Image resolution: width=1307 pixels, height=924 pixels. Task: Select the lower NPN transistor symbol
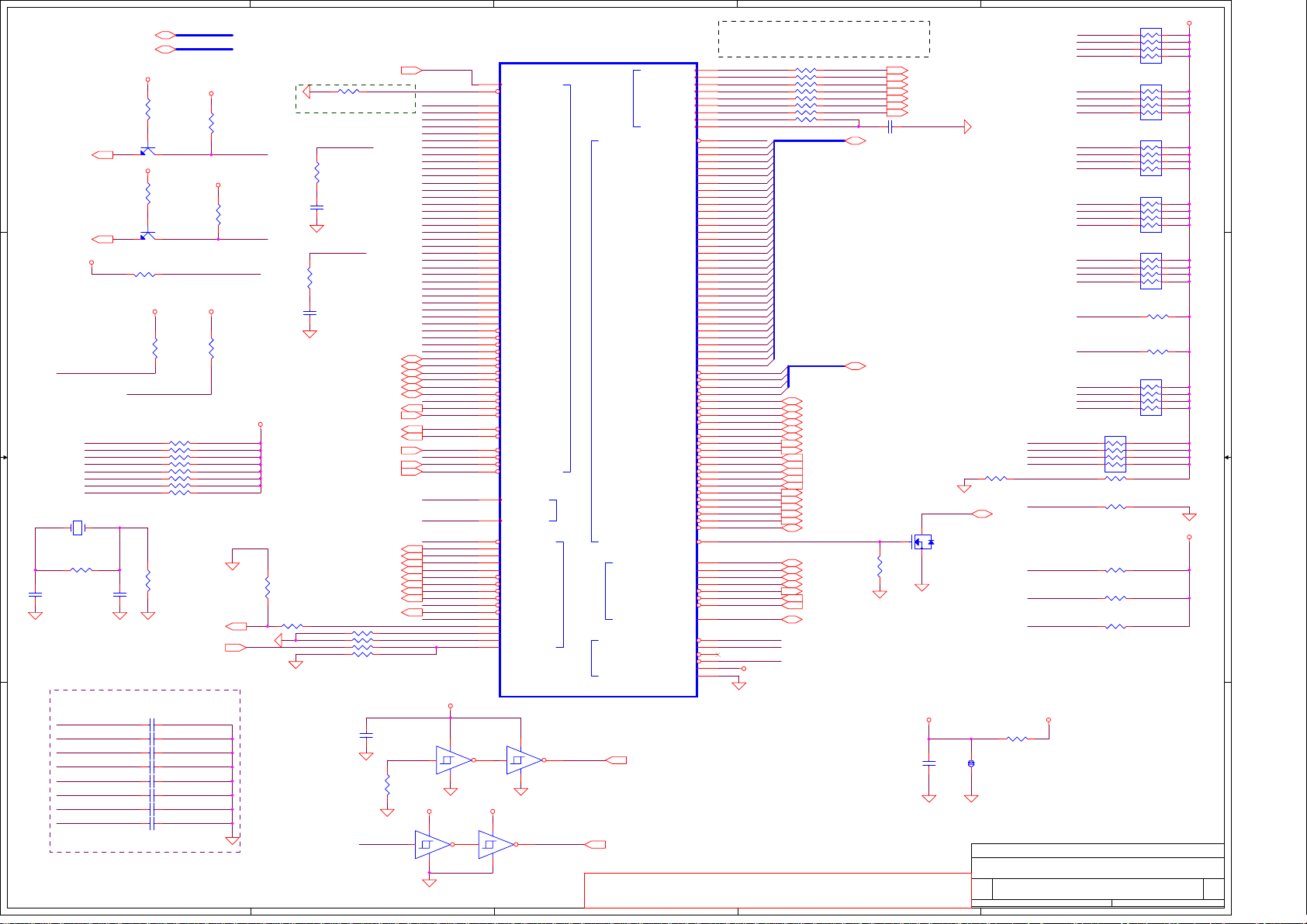pos(147,234)
